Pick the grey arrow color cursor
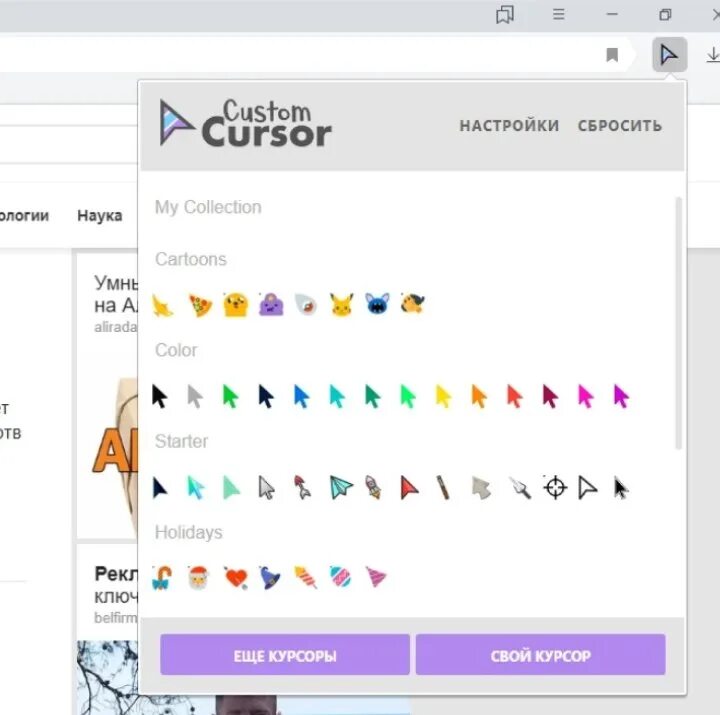This screenshot has width=720, height=715. (x=195, y=396)
